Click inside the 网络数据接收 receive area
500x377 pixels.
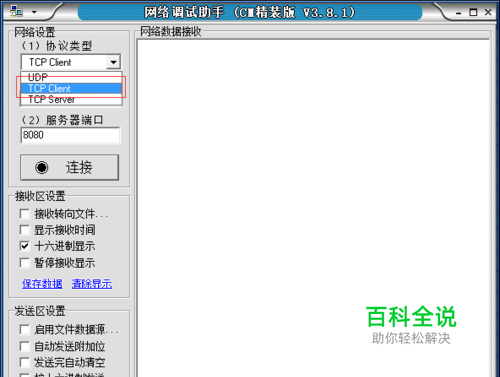click(x=313, y=208)
